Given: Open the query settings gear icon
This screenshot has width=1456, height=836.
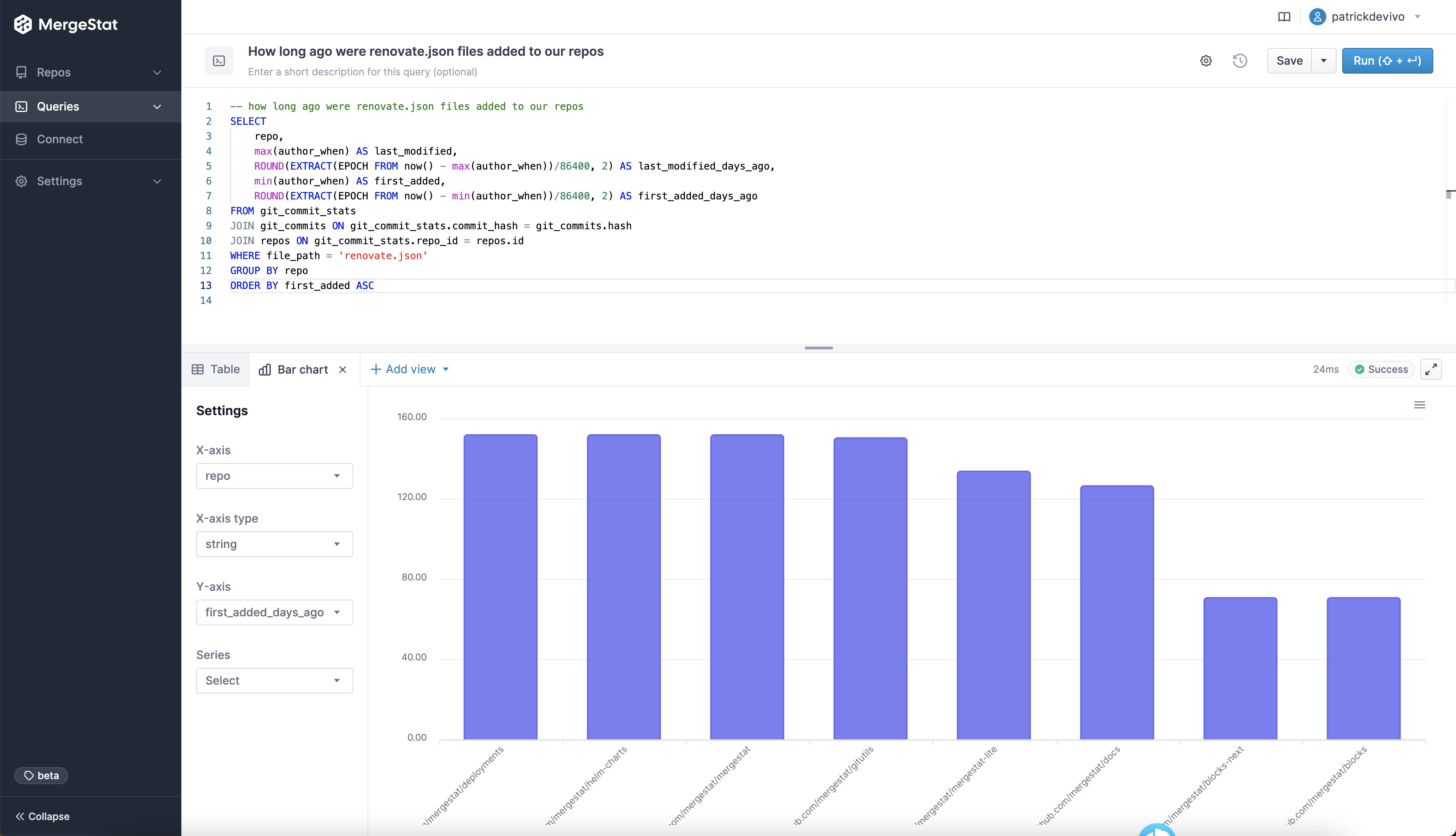Looking at the screenshot, I should pyautogui.click(x=1206, y=61).
